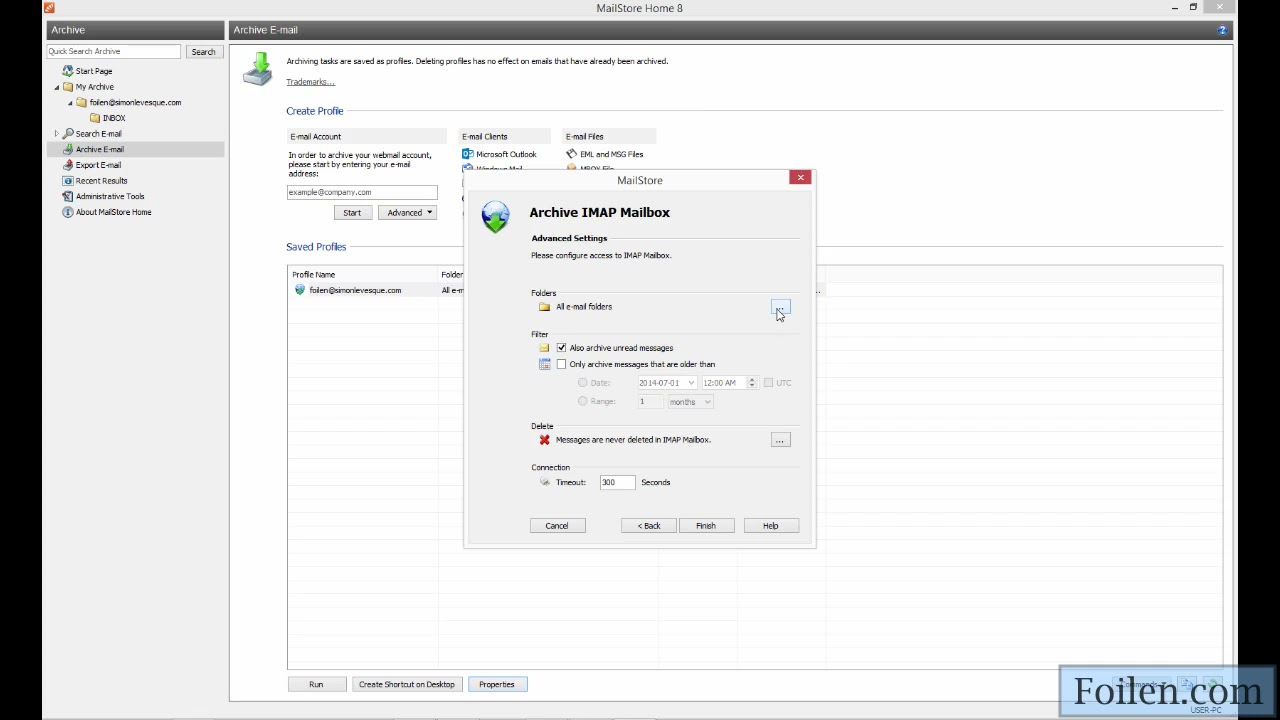Click the EML and MSG Files link
Image resolution: width=1280 pixels, height=720 pixels.
coord(612,154)
